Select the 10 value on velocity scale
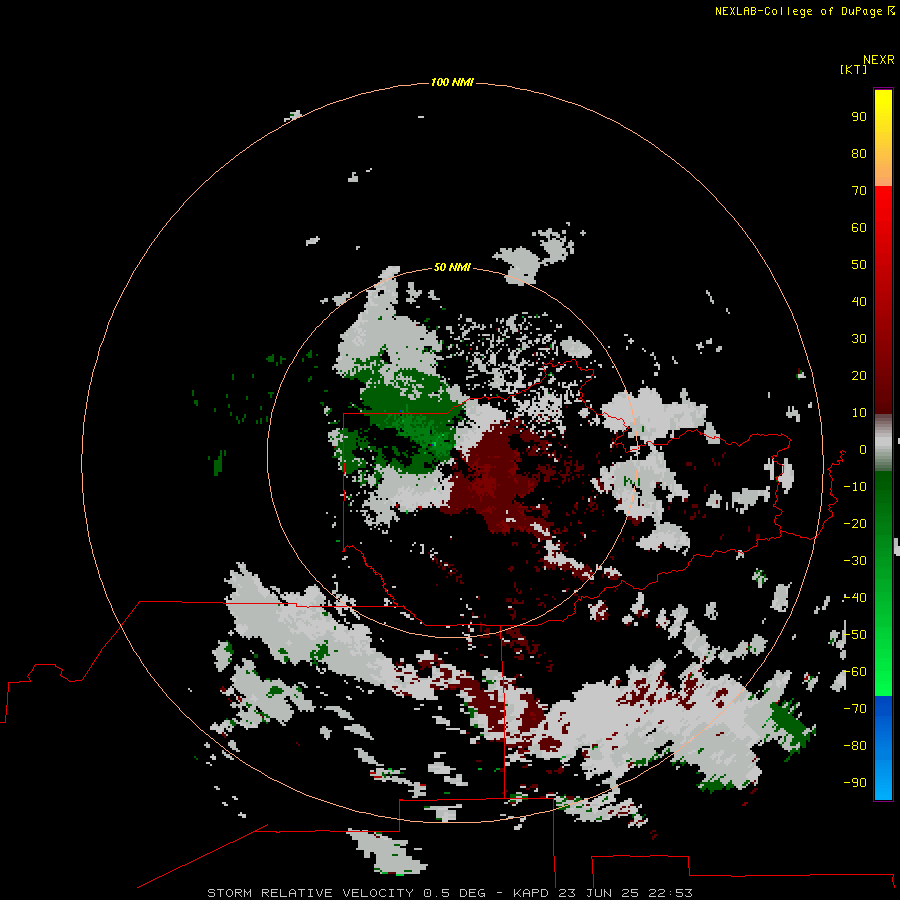 [859, 413]
